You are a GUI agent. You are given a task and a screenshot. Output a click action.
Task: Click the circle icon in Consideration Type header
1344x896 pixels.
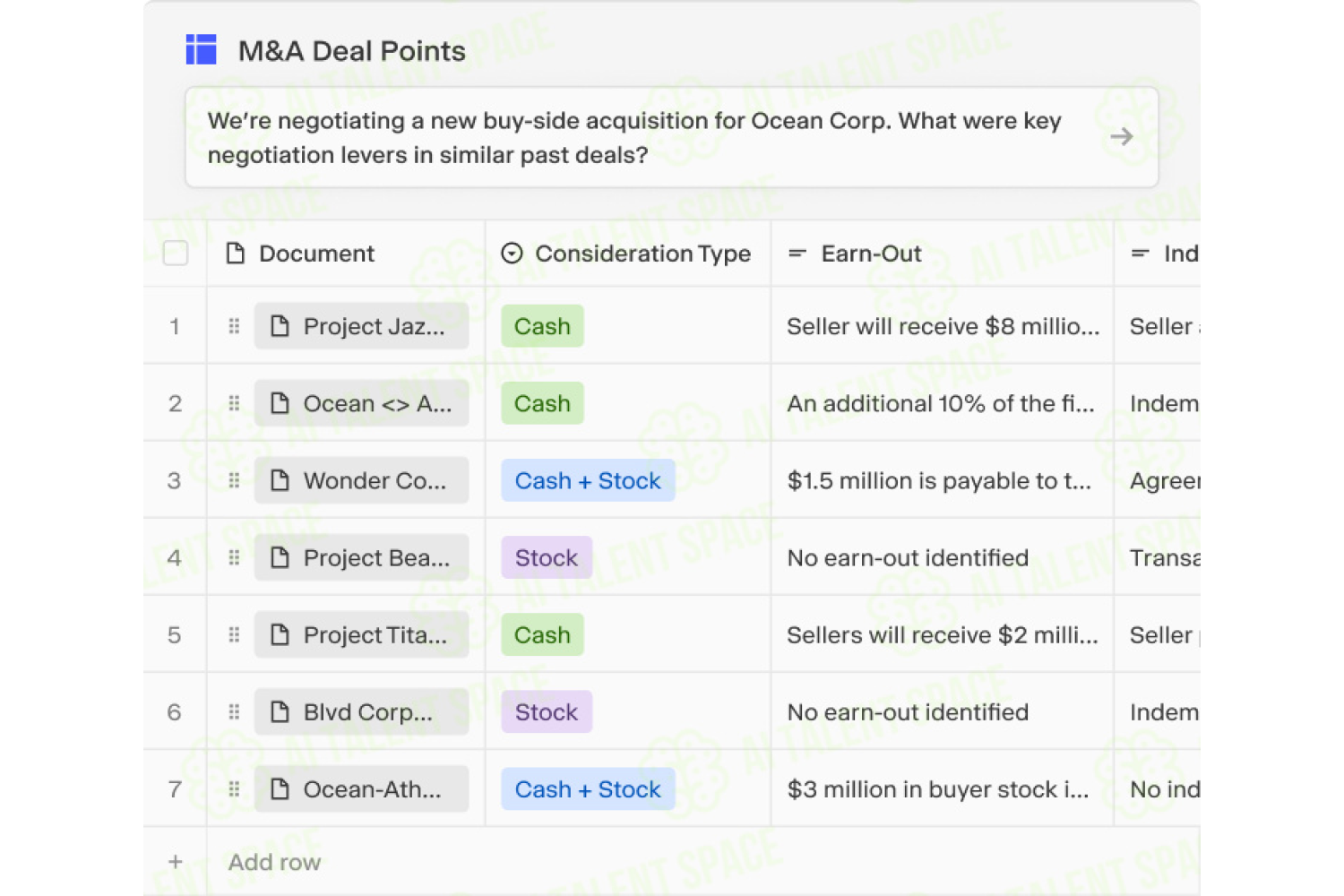point(512,254)
